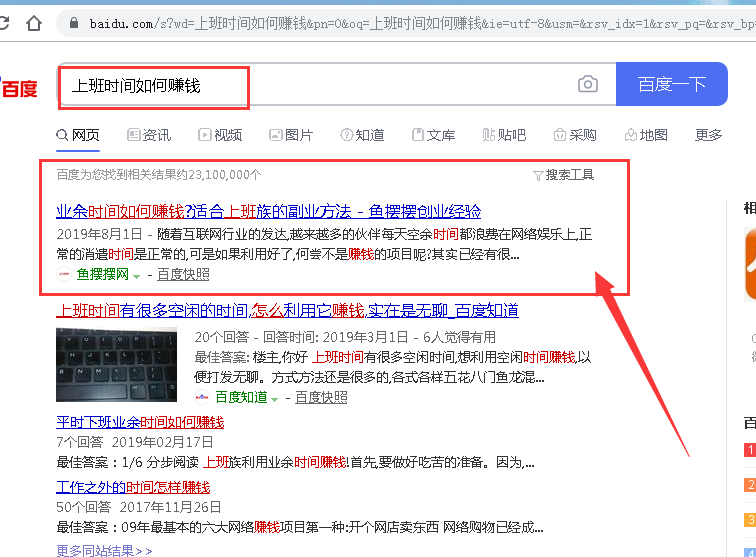Open the 网页 search tab
This screenshot has height=557, width=756.
point(78,135)
